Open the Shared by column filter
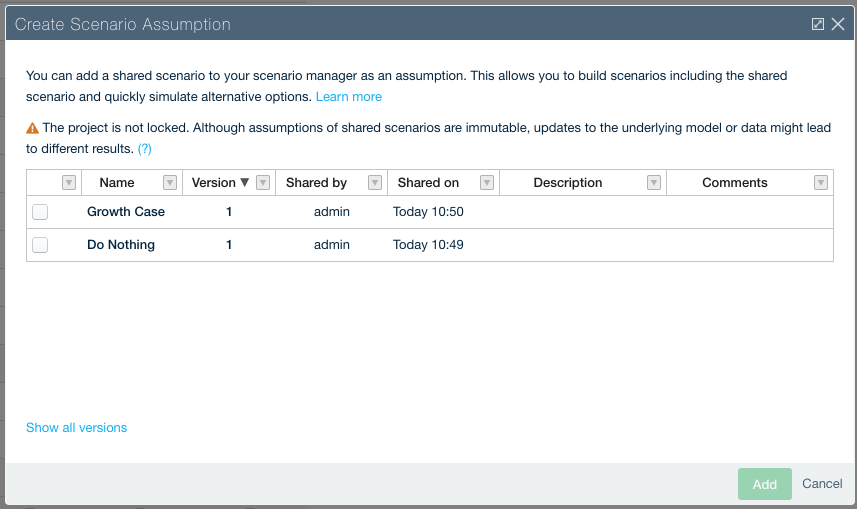 [x=375, y=183]
